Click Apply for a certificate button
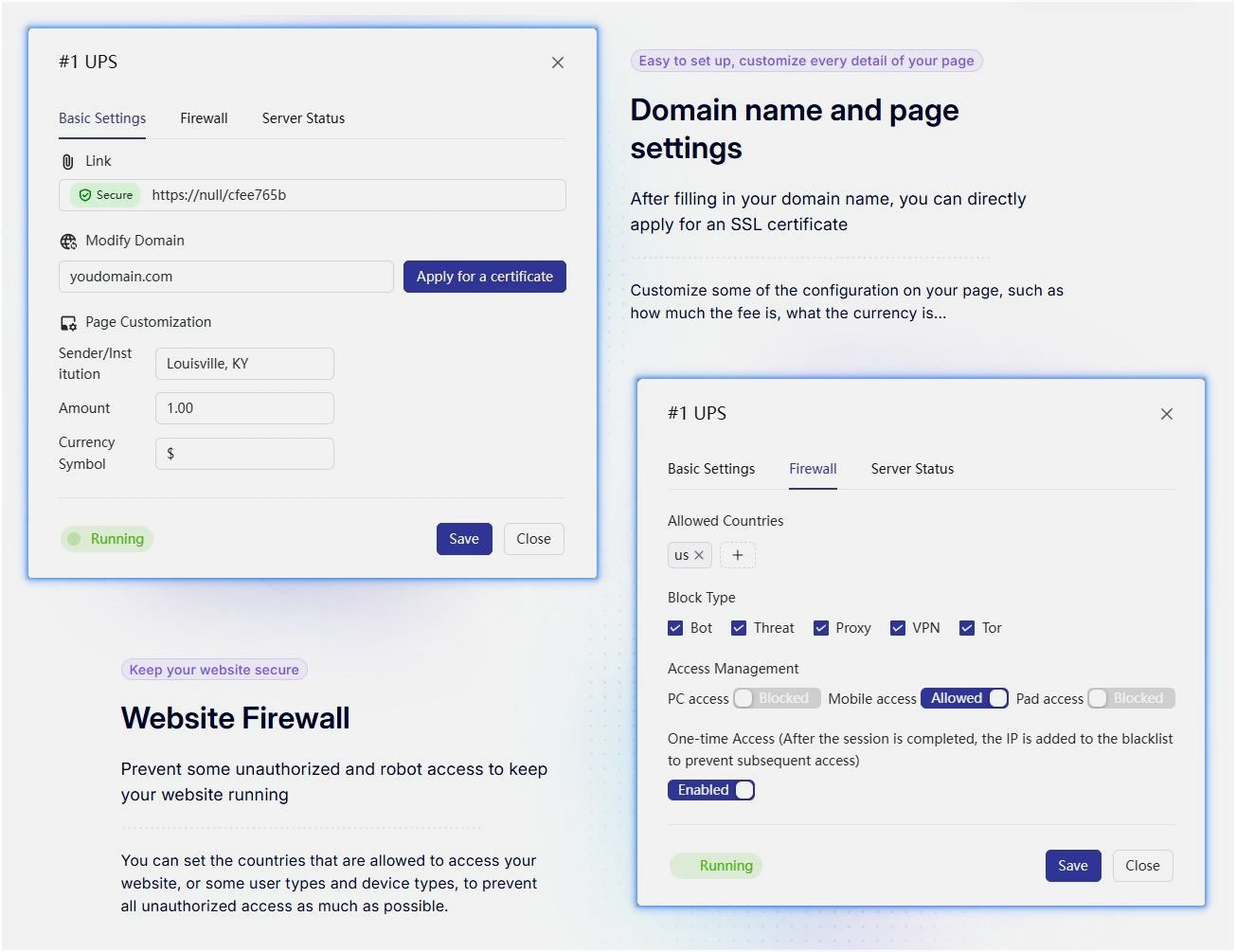1236x952 pixels. [x=485, y=277]
